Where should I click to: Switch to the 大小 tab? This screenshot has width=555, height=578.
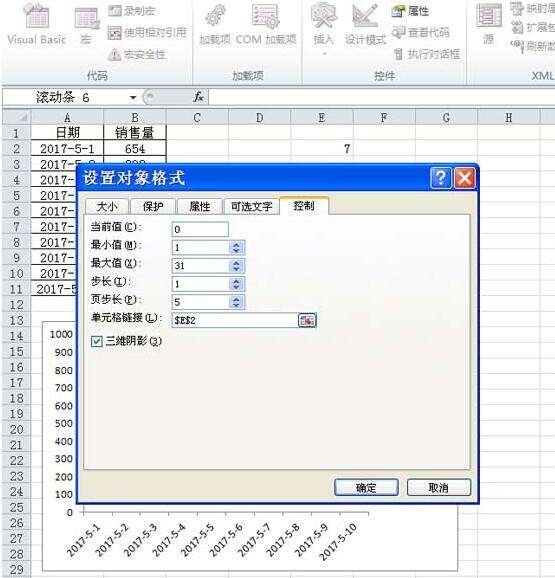(107, 206)
